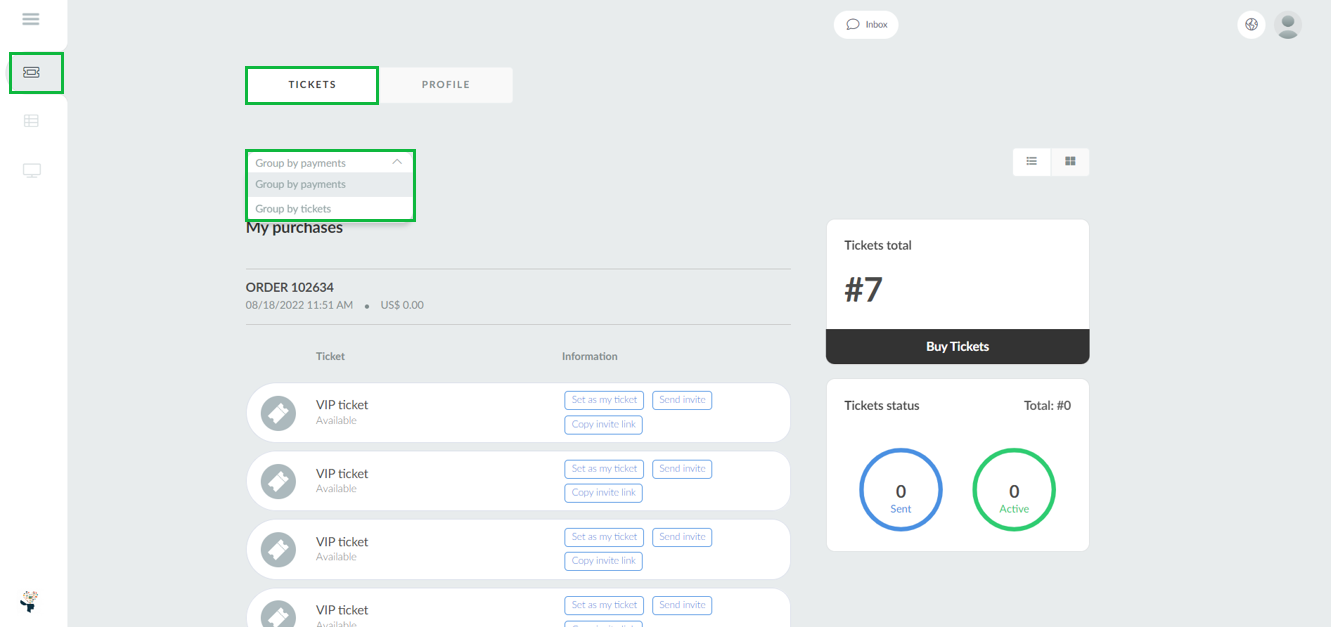The width and height of the screenshot is (1331, 627).
Task: Select Group by tickets option
Action: 330,209
